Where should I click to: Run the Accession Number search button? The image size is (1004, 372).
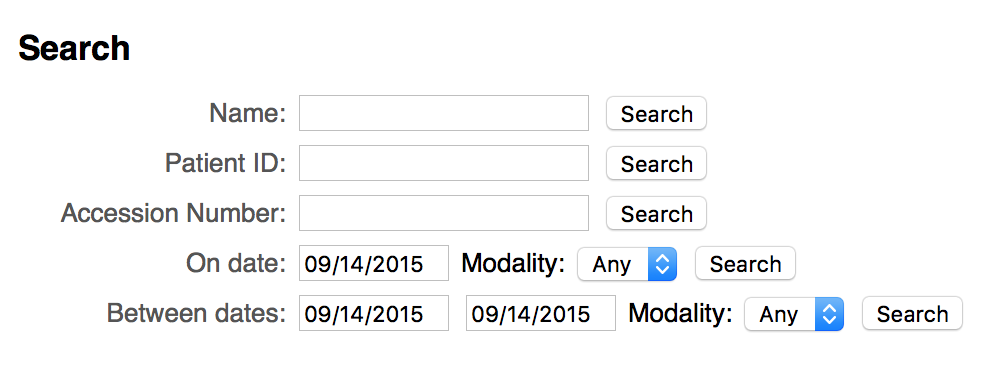[656, 213]
